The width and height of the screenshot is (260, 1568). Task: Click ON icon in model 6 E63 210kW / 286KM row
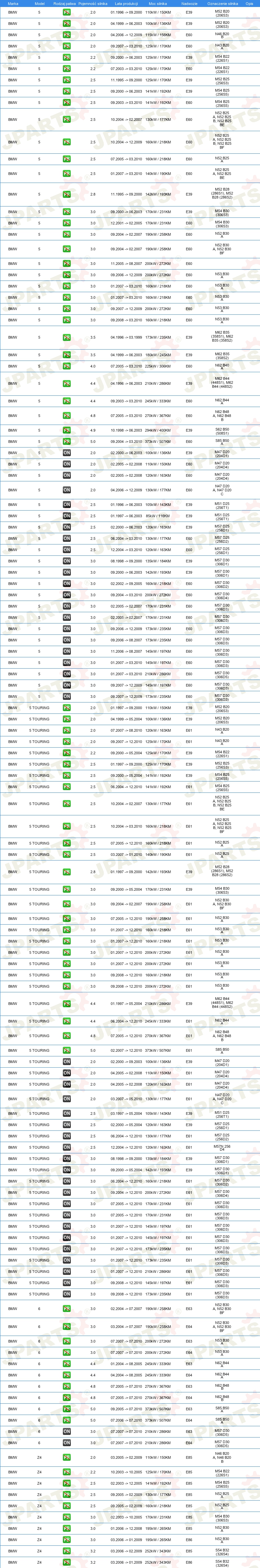[66, 1432]
